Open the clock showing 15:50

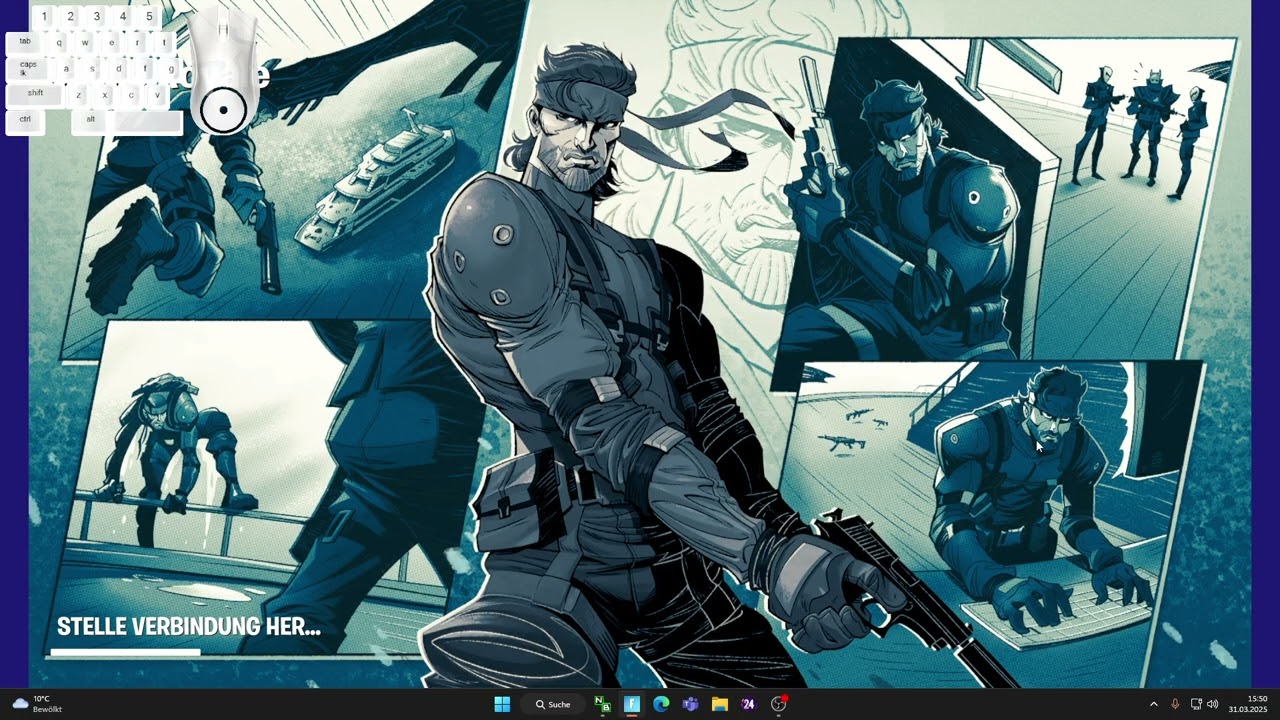coord(1248,704)
